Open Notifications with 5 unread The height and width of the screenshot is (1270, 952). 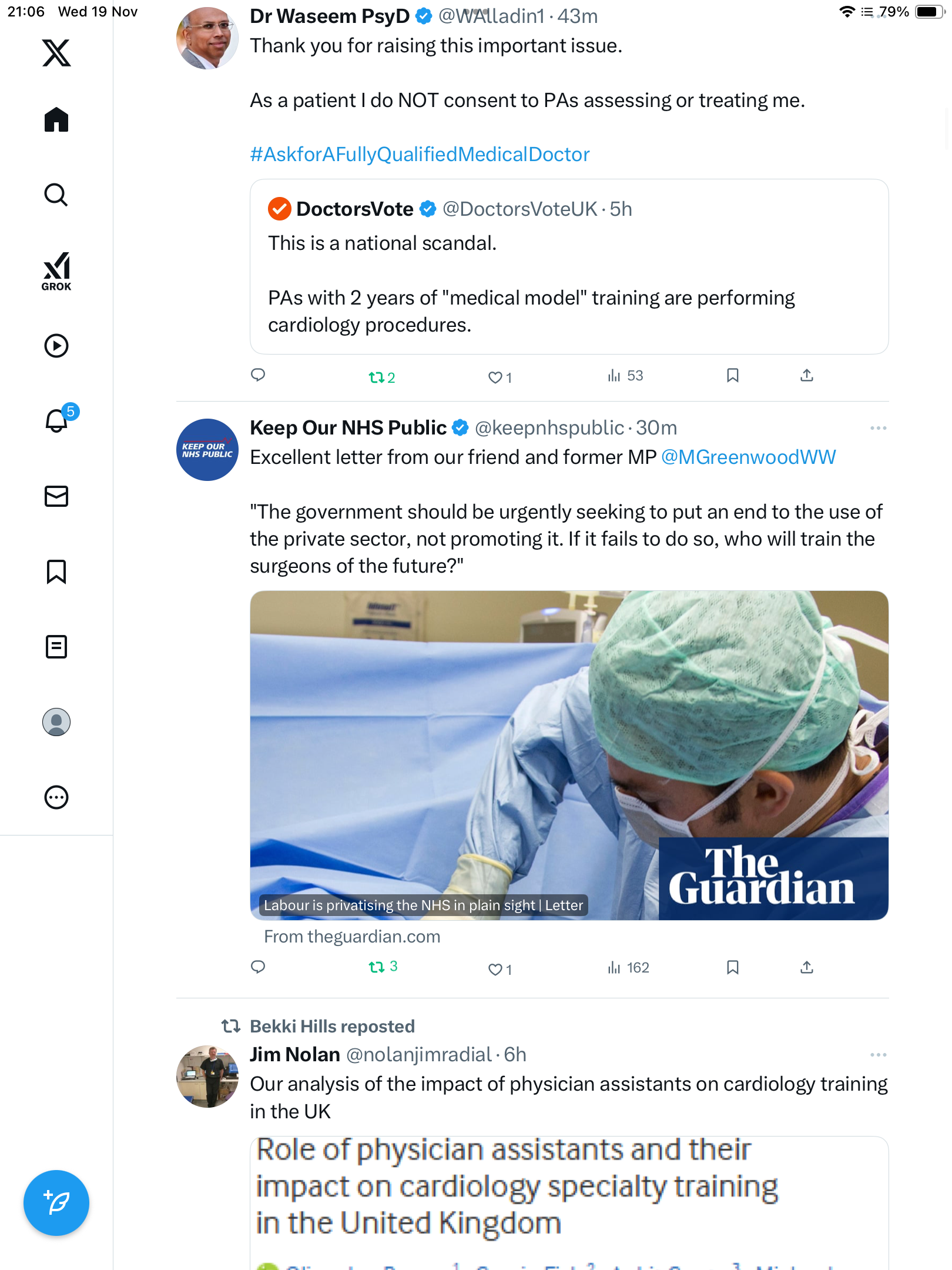(58, 420)
